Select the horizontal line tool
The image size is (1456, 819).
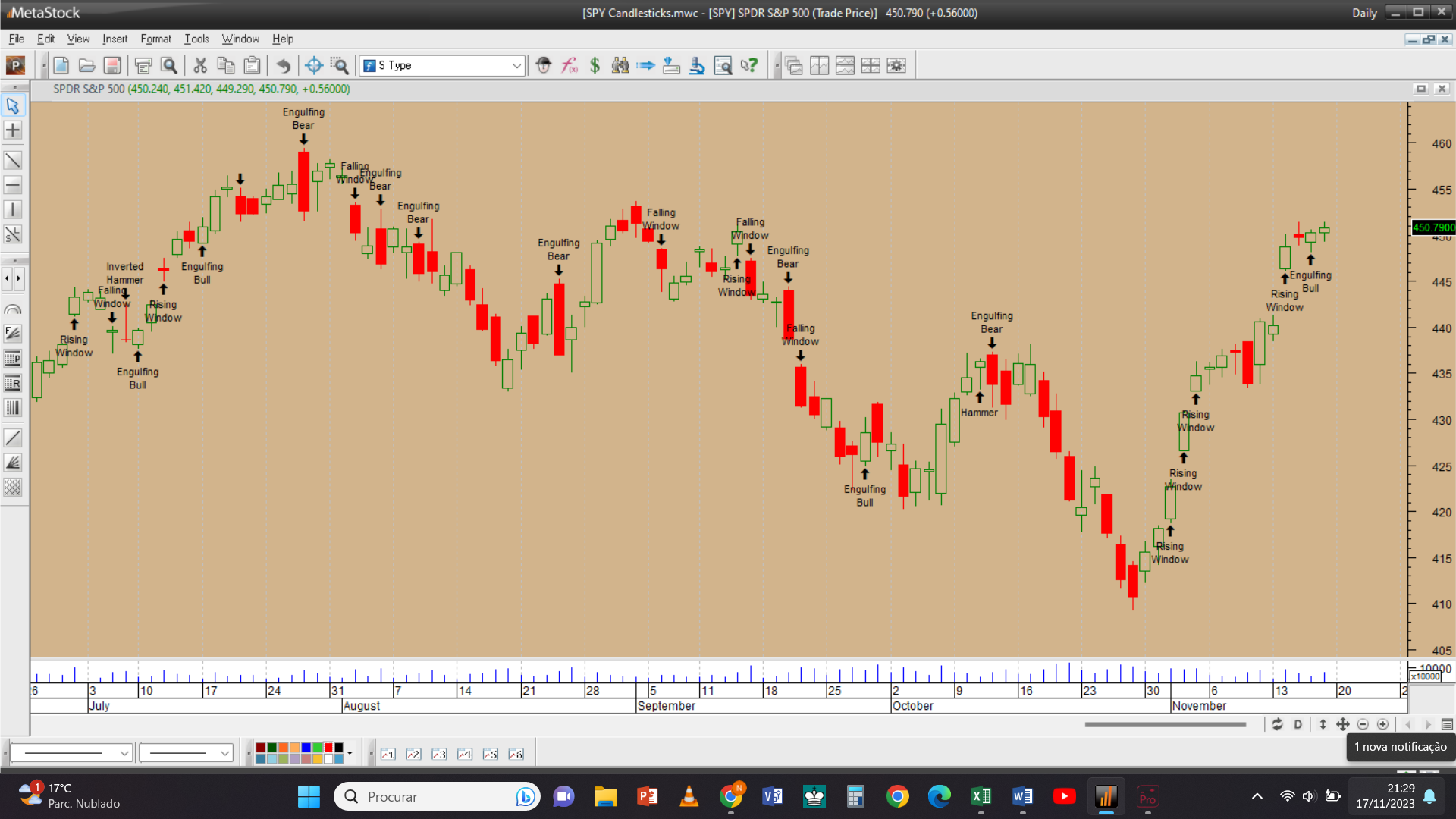tap(13, 185)
